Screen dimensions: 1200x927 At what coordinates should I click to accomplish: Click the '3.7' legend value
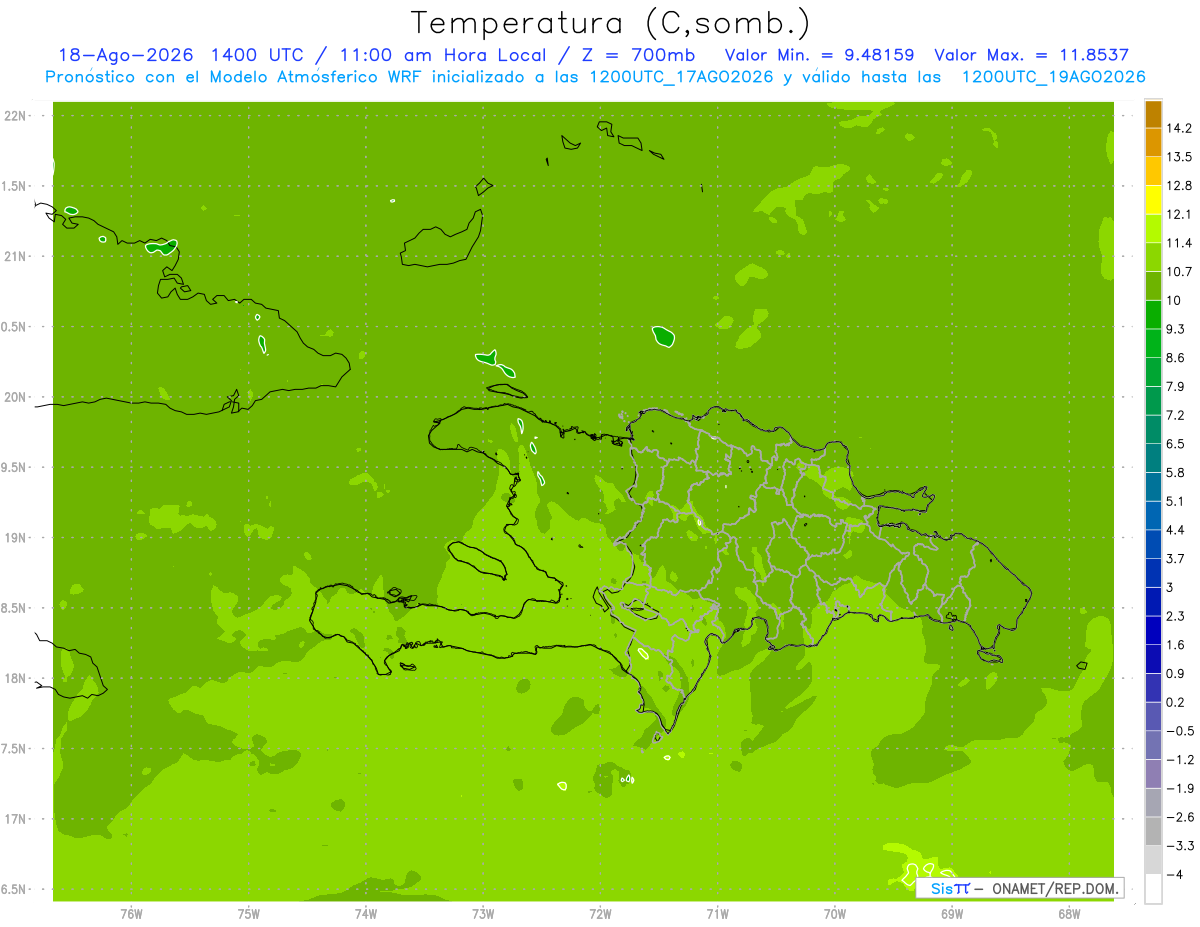pos(1176,558)
